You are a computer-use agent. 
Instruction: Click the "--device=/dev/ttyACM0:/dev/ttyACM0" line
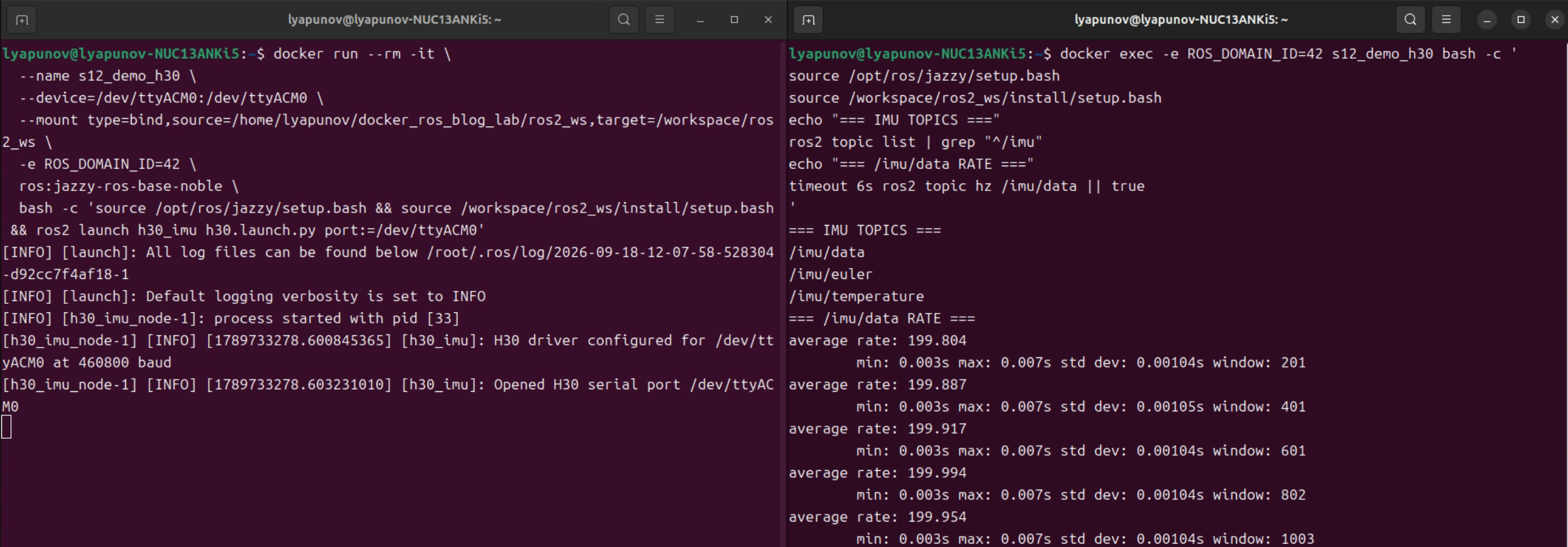point(172,98)
